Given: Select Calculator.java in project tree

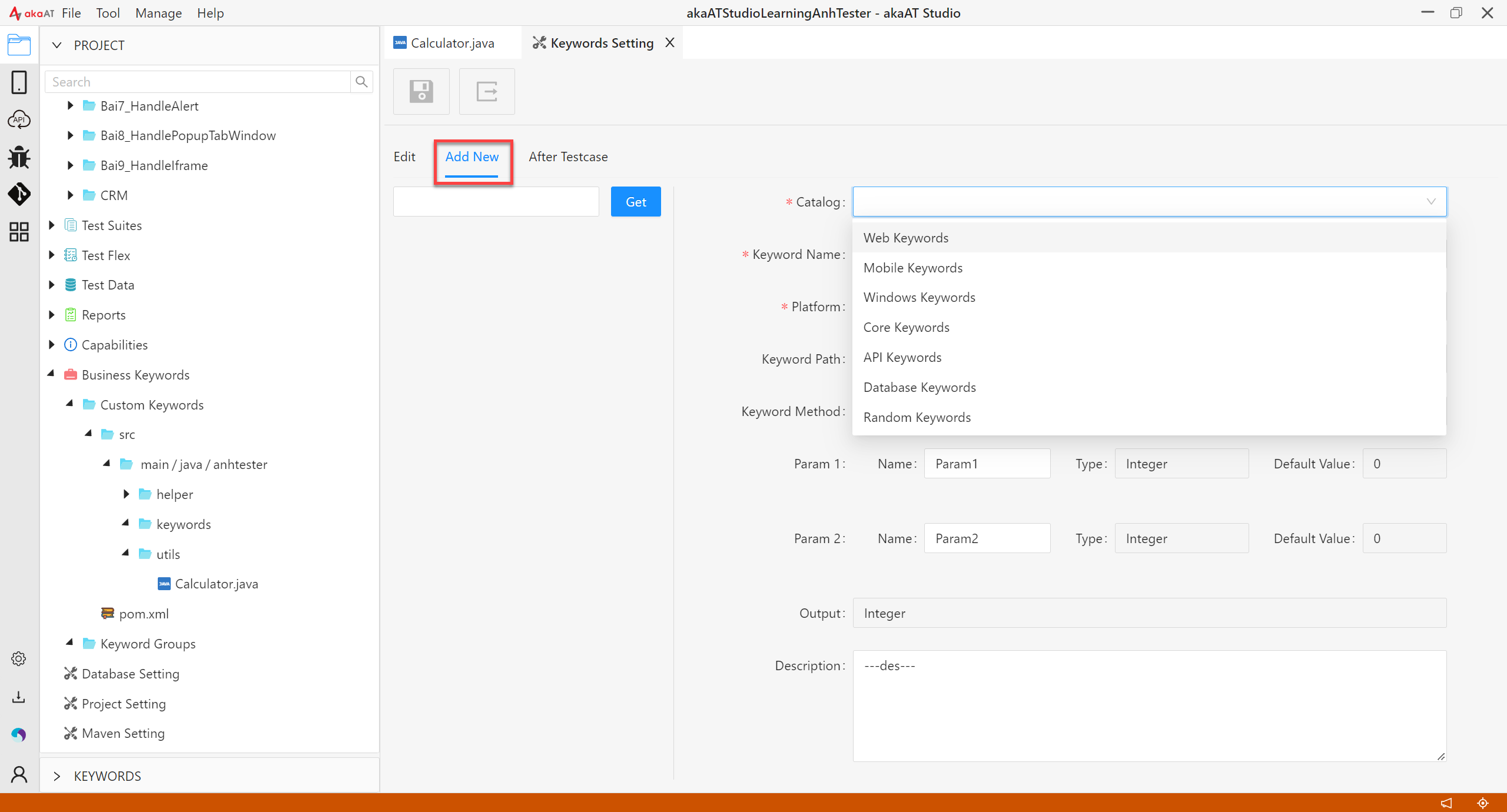Looking at the screenshot, I should click(217, 584).
